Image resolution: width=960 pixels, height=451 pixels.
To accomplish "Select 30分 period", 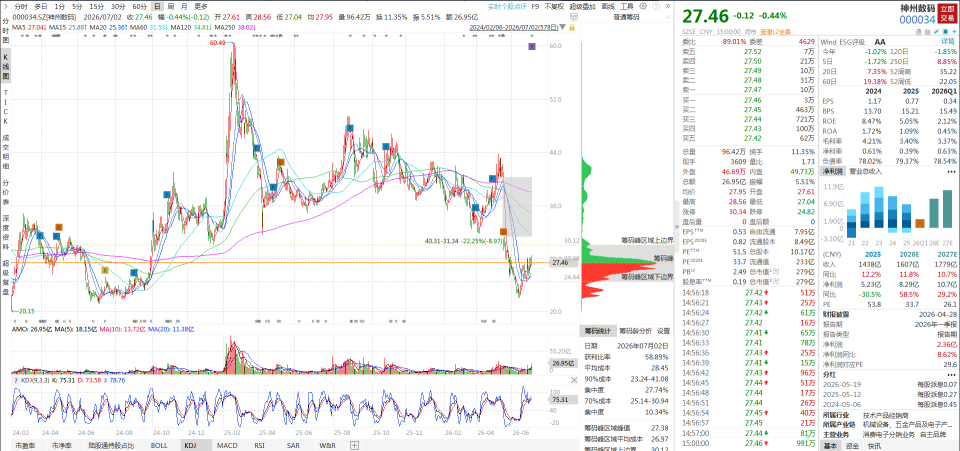I will click(x=118, y=6).
